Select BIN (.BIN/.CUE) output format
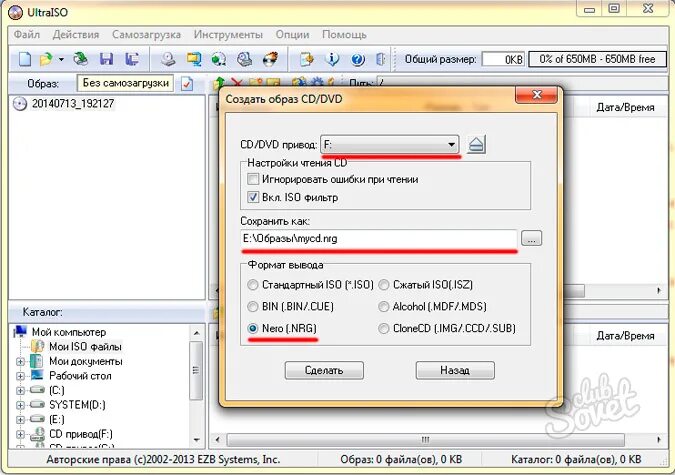The height and width of the screenshot is (475, 675). tap(253, 307)
